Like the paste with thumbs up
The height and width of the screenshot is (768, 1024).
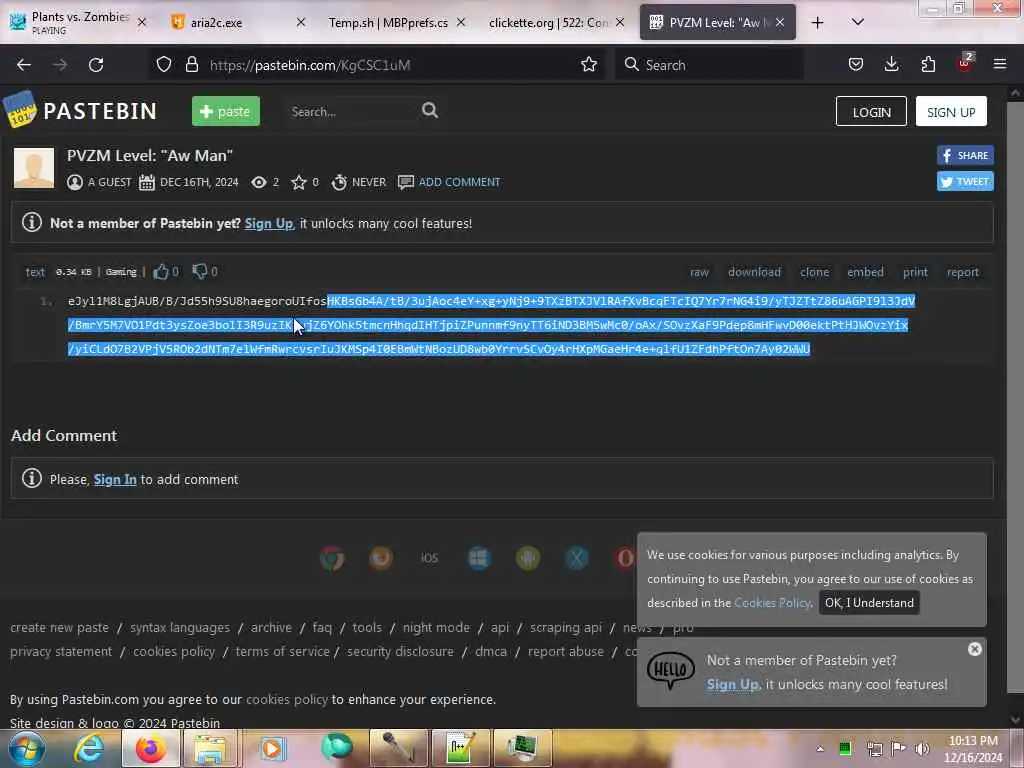pos(161,272)
